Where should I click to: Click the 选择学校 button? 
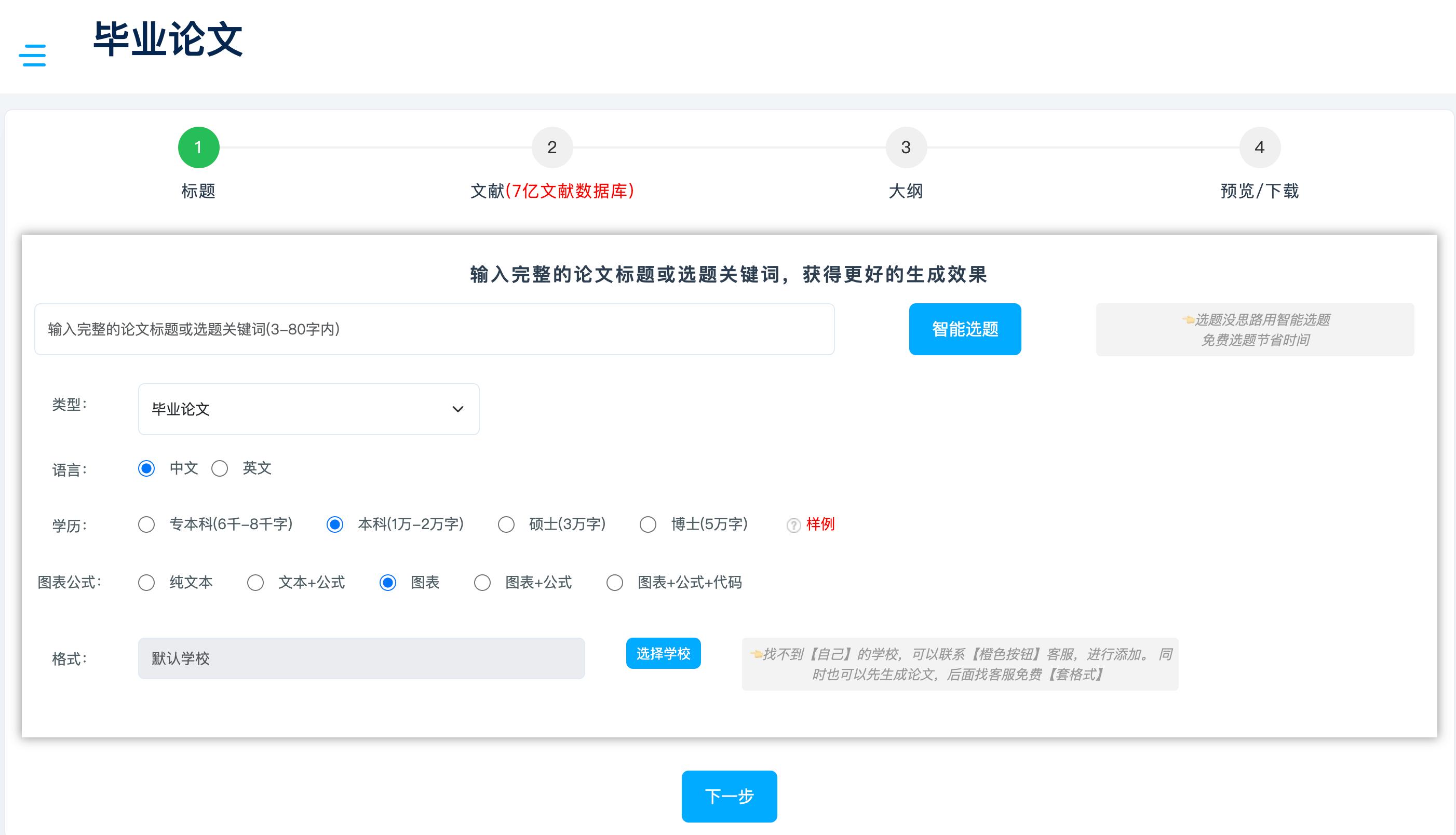click(663, 653)
